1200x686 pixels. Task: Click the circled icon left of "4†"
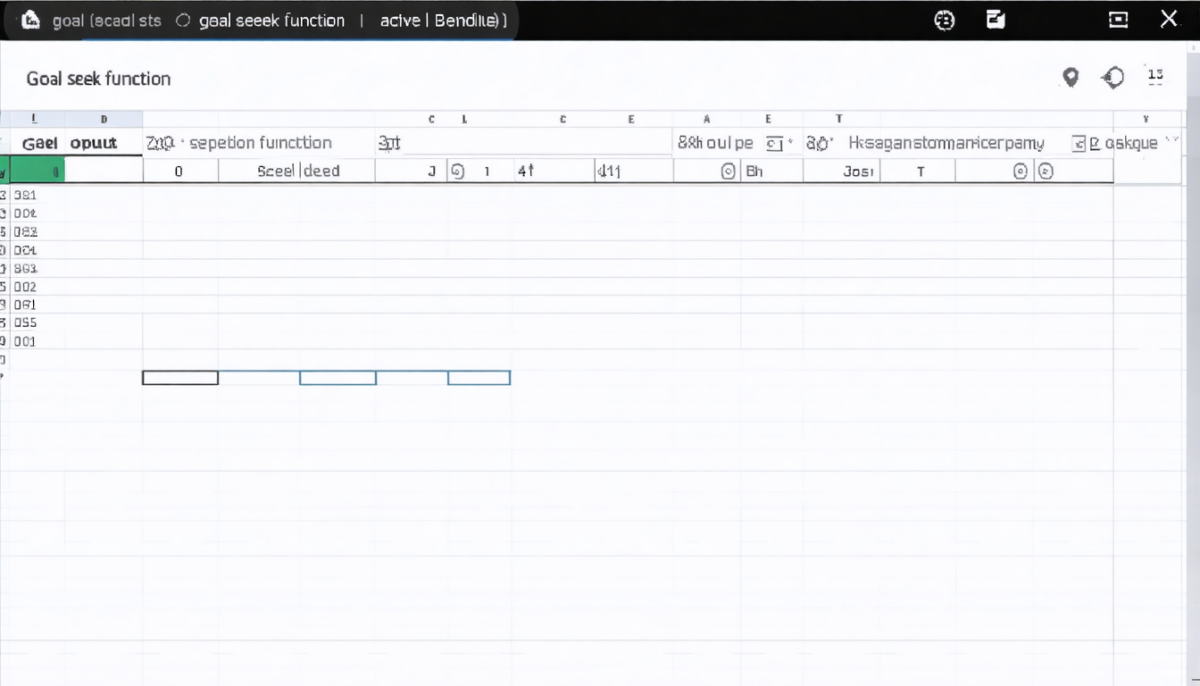tap(458, 171)
